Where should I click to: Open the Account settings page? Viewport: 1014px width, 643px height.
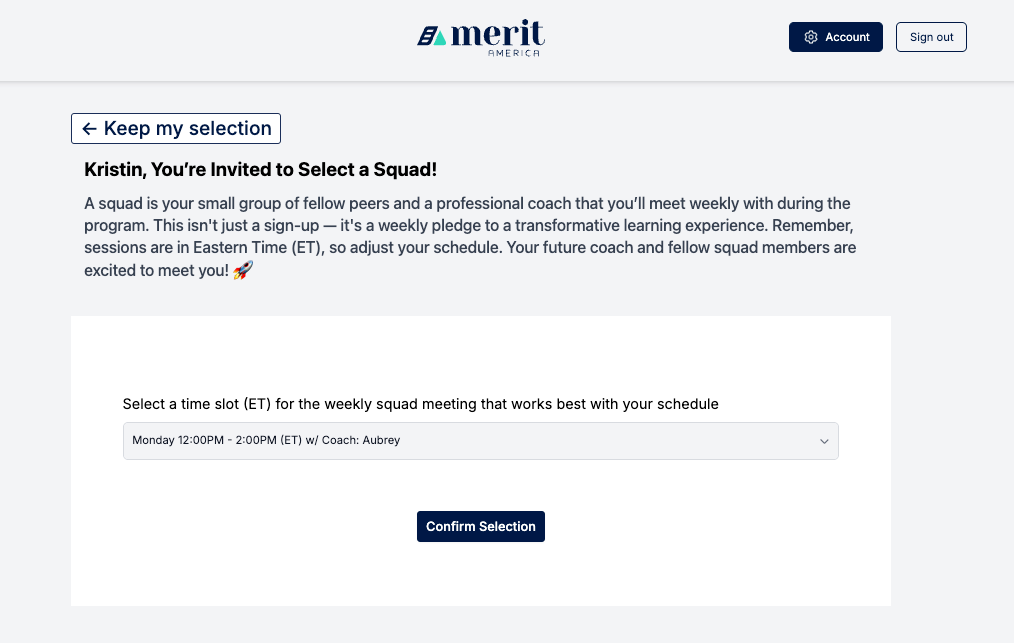pyautogui.click(x=836, y=37)
